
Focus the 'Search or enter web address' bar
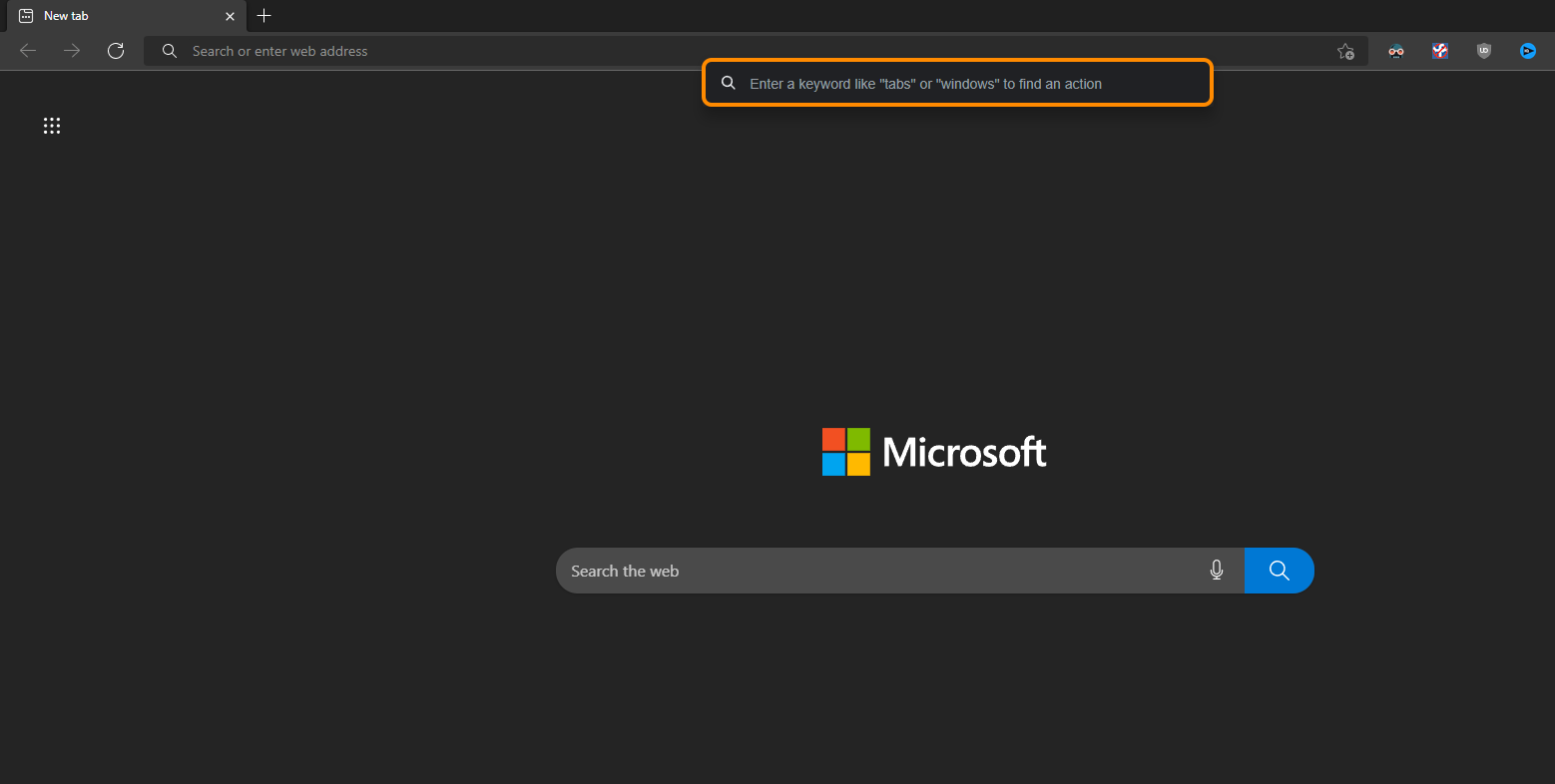click(756, 51)
